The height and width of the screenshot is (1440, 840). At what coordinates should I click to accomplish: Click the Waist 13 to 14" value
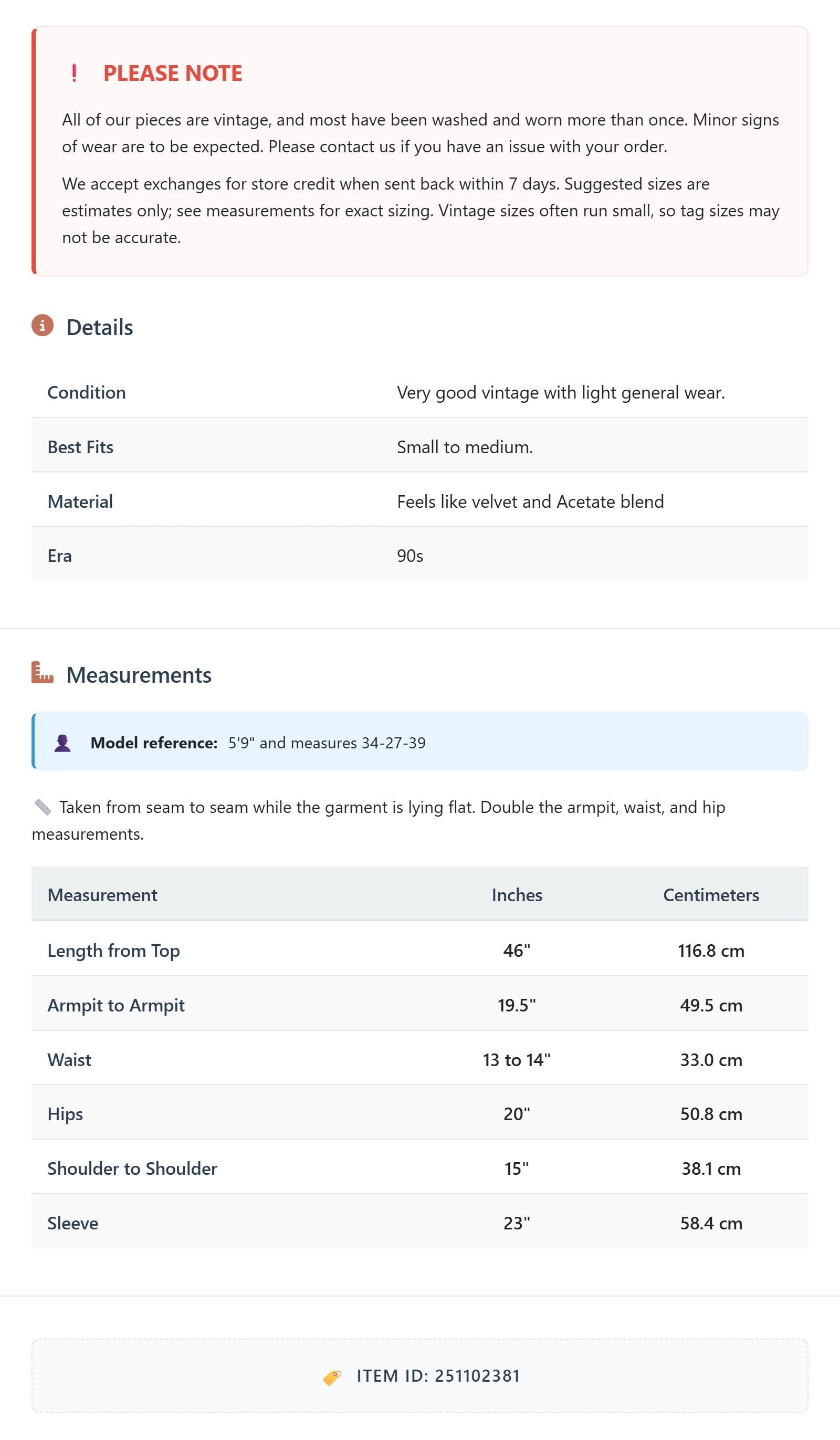[517, 1060]
